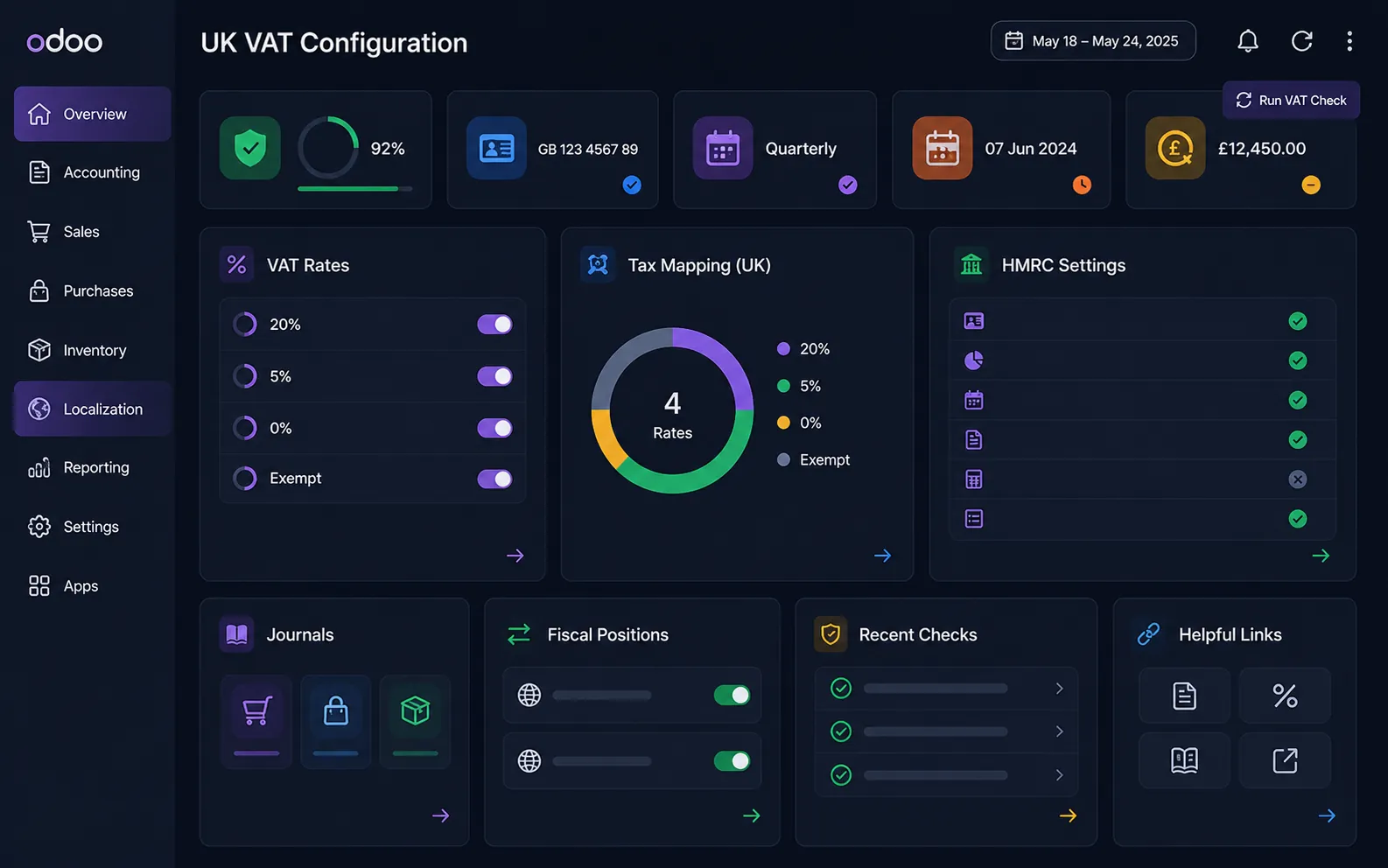The width and height of the screenshot is (1388, 868).
Task: Click the calendar row icon in HMRC Settings
Action: click(x=974, y=400)
